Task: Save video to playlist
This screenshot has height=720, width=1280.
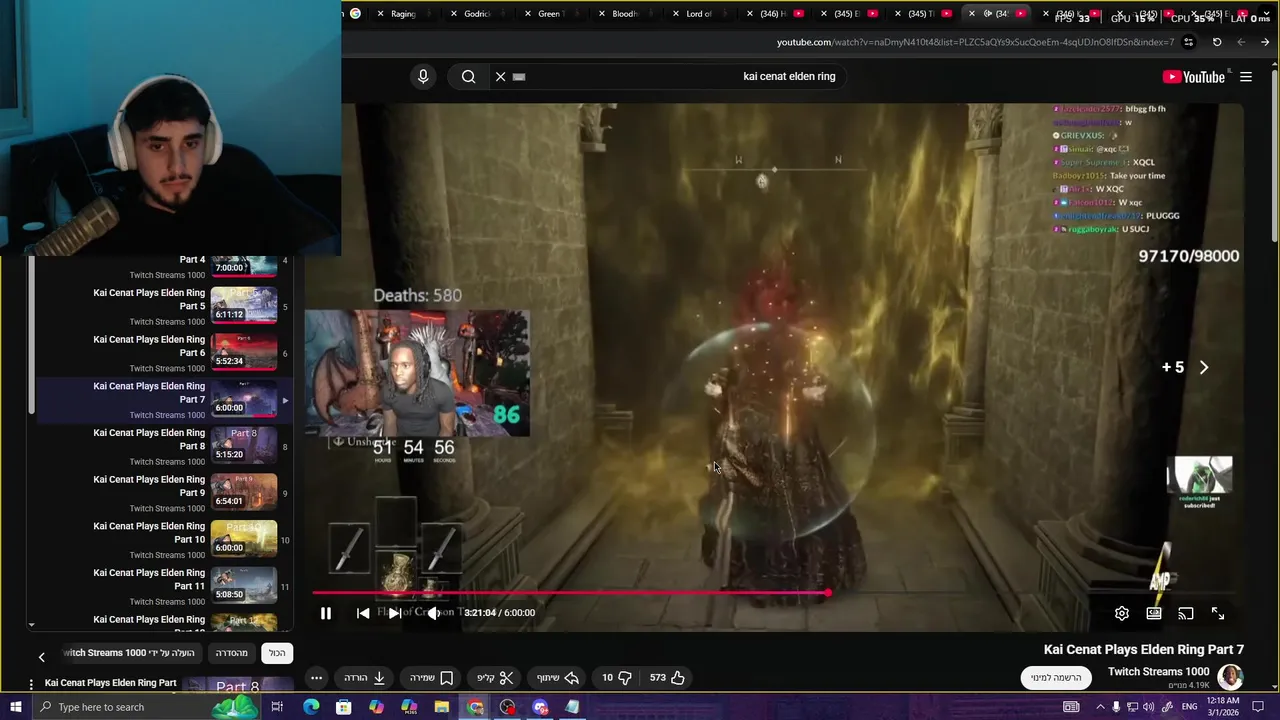Action: click(431, 677)
